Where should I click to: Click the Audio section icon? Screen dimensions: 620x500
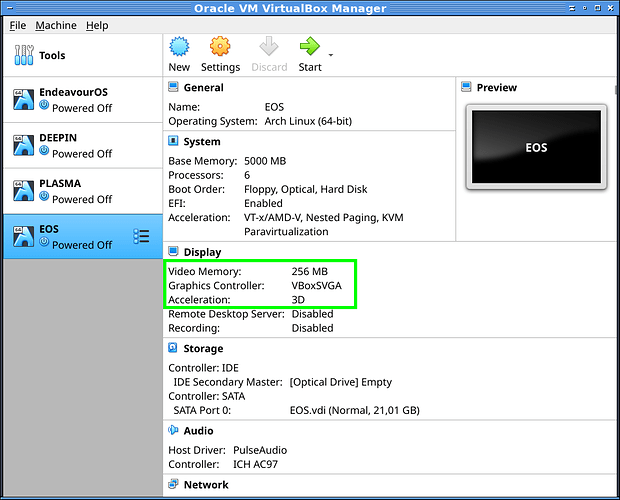(x=174, y=430)
